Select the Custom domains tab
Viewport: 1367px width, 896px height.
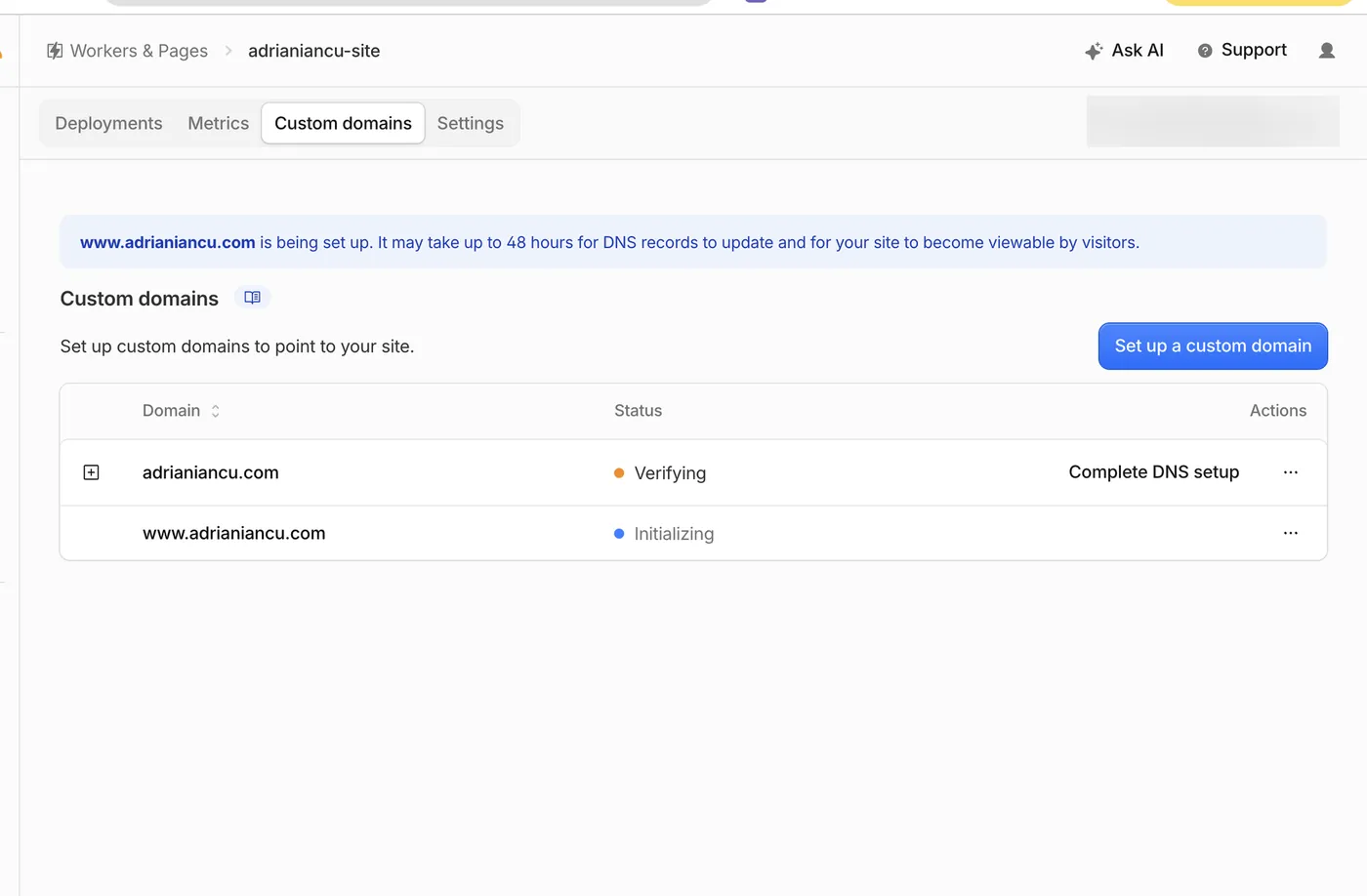pyautogui.click(x=343, y=124)
